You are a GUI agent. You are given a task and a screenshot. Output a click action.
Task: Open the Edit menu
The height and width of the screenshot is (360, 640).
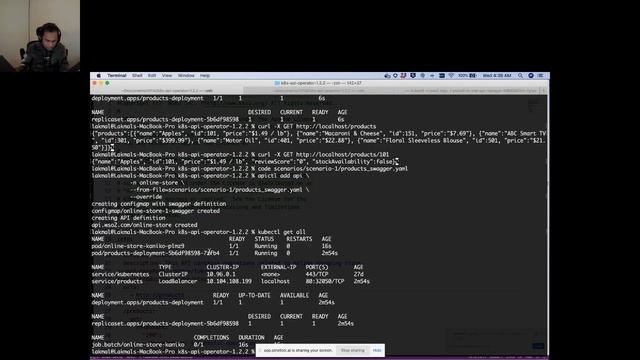pyautogui.click(x=152, y=76)
